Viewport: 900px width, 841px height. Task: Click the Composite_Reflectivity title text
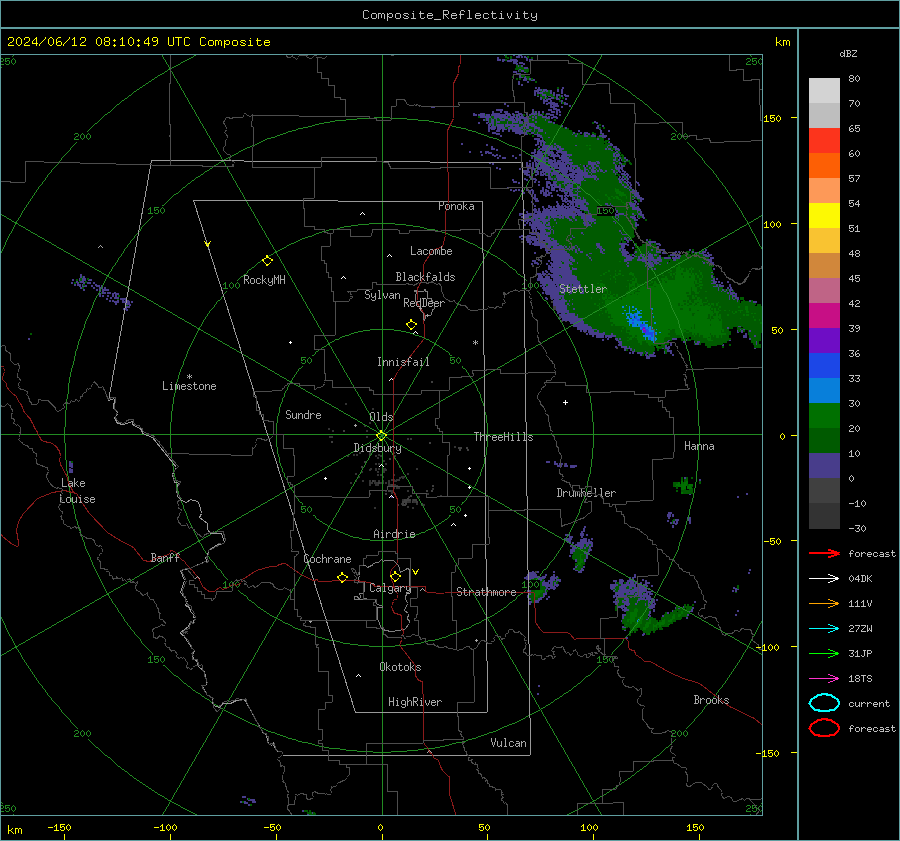449,15
